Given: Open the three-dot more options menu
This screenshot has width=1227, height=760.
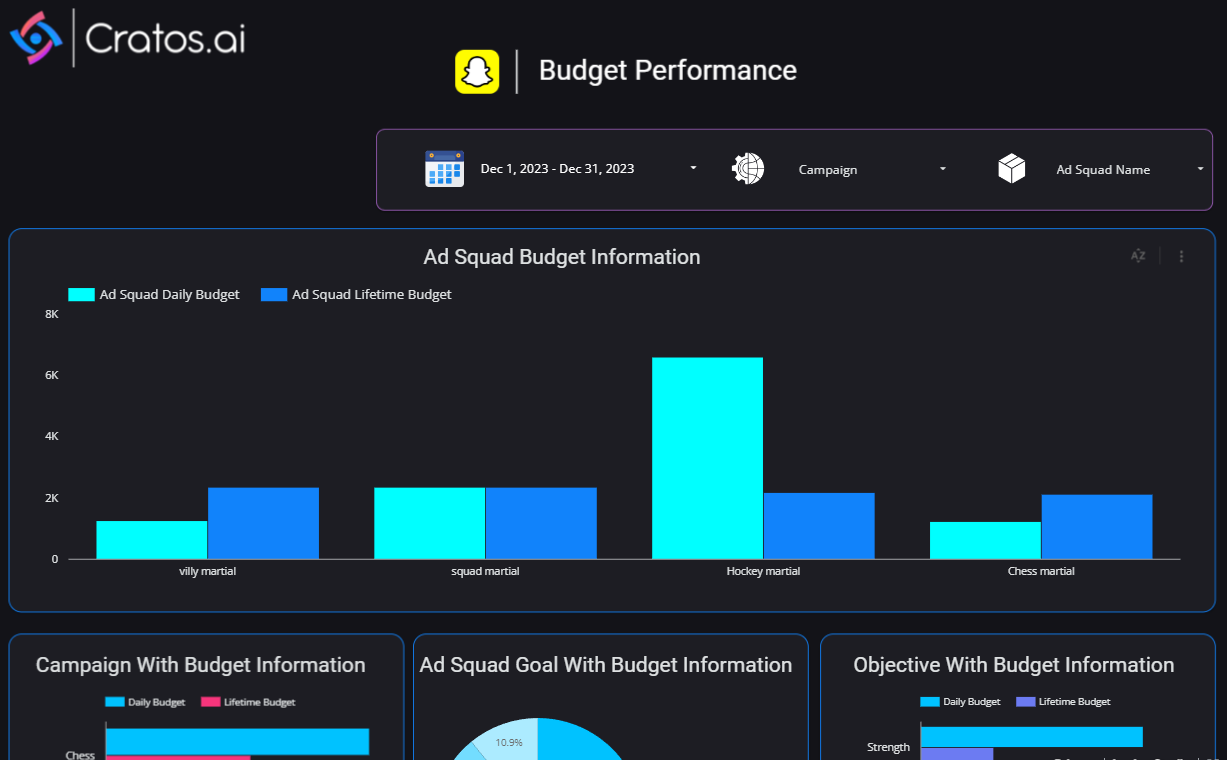Looking at the screenshot, I should click(x=1181, y=257).
